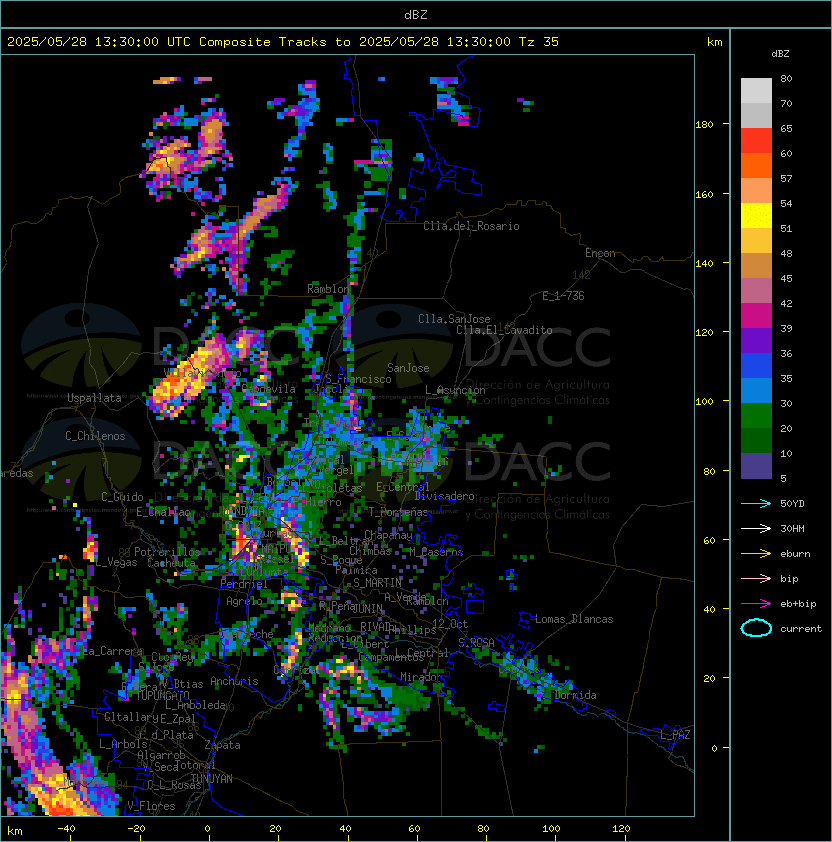Click the eb+bip magenta arrow legend icon
832x842 pixels.
point(756,604)
